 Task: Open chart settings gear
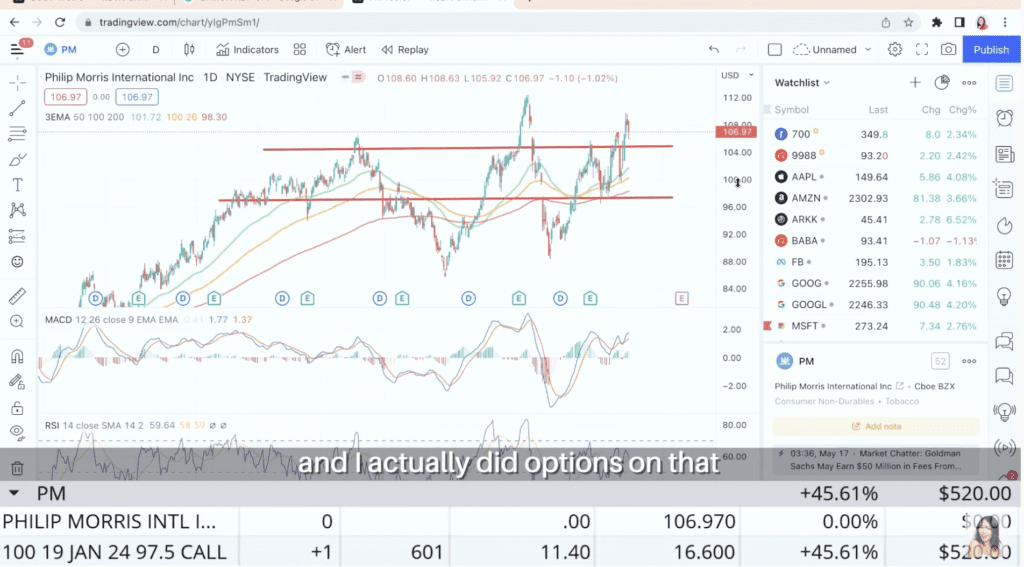click(895, 50)
